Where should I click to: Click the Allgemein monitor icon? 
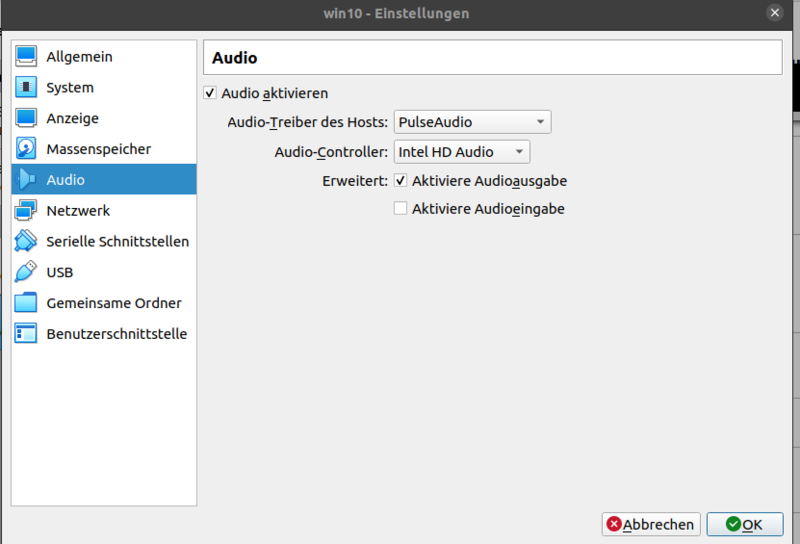(x=26, y=57)
